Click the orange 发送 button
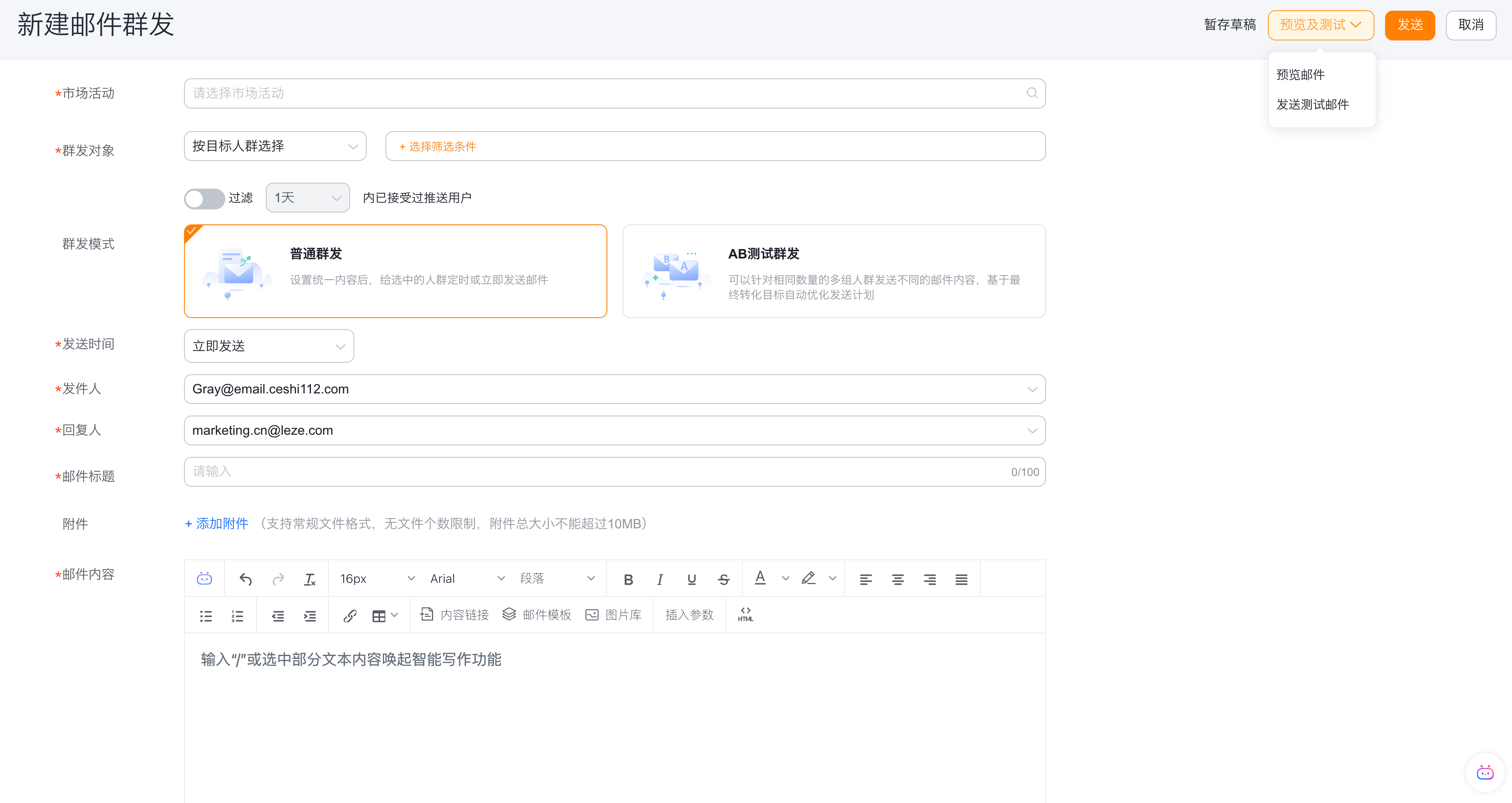The image size is (1512, 803). (1409, 25)
